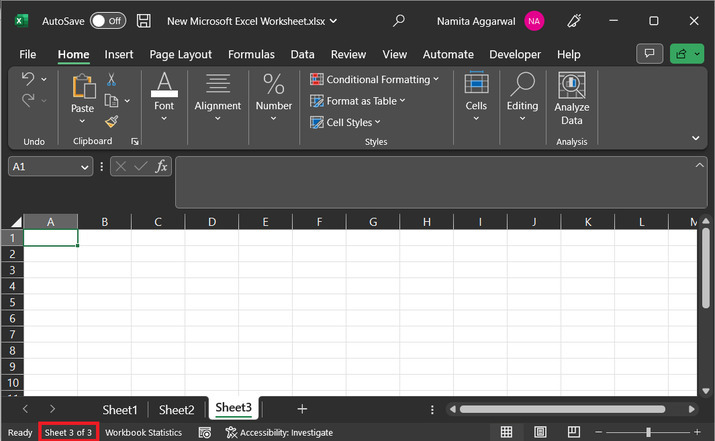Expand the Paste options dropdown arrow
Screen dimensions: 715x441
pos(82,121)
